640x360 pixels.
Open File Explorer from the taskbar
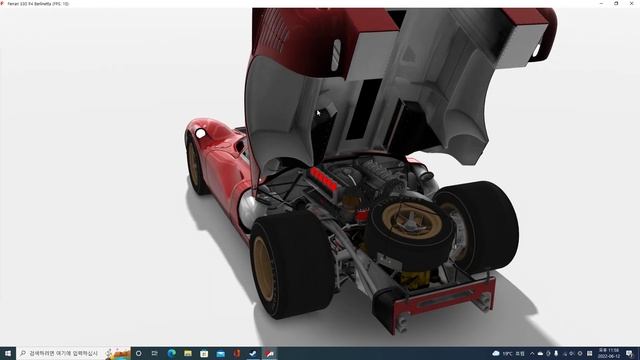click(188, 353)
